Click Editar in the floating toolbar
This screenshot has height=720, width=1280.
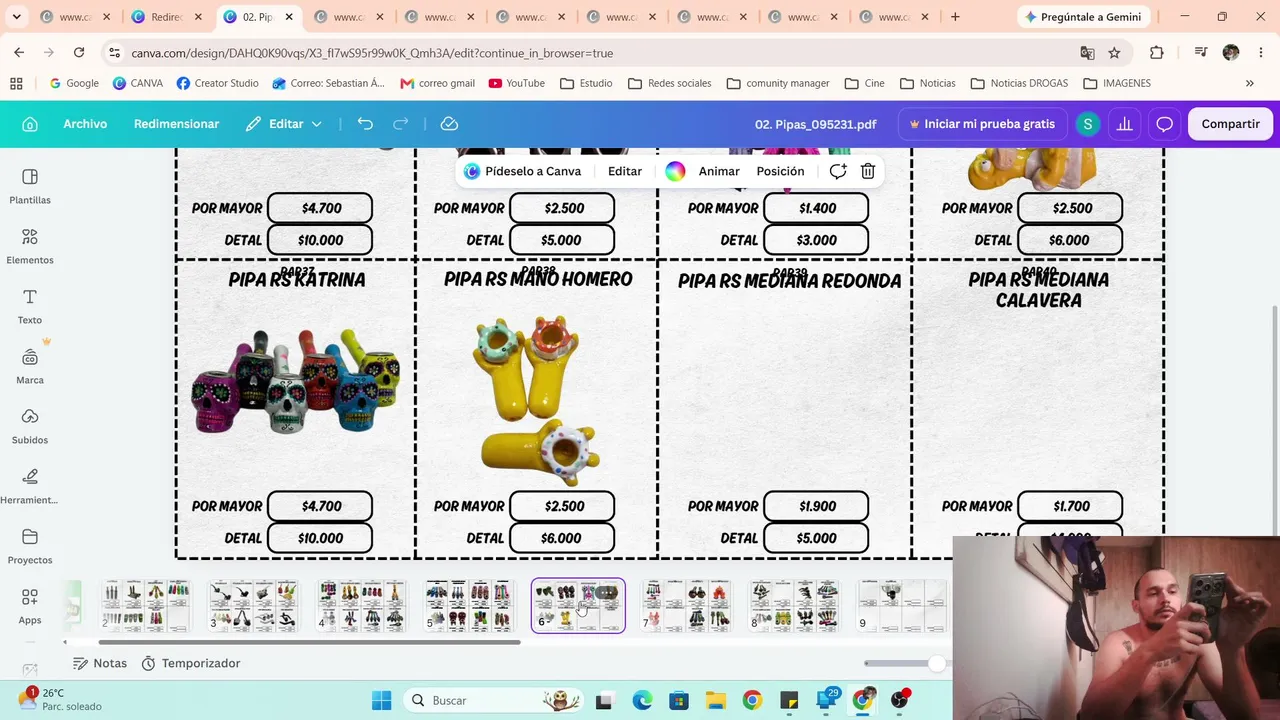(625, 171)
